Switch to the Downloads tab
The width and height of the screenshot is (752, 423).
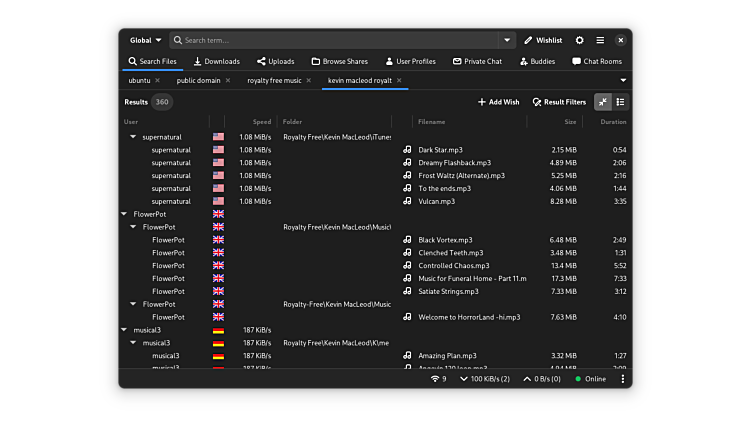pyautogui.click(x=216, y=61)
